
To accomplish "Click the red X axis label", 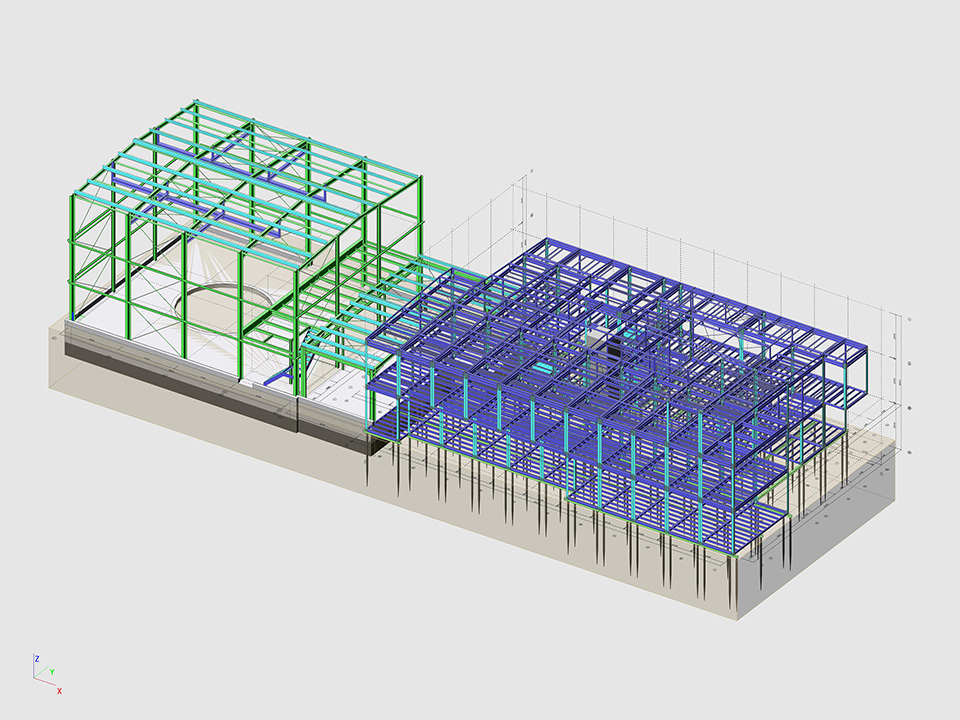I will tap(59, 690).
